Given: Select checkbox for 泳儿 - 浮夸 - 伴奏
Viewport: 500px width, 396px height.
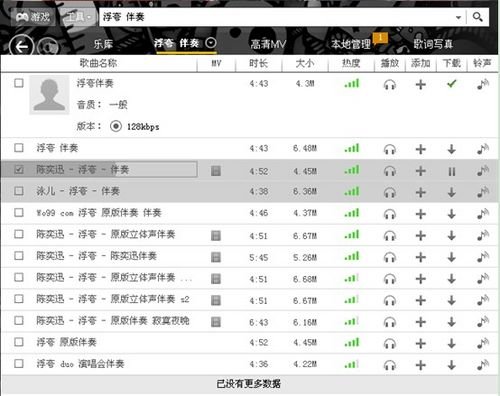Looking at the screenshot, I should click(x=19, y=191).
